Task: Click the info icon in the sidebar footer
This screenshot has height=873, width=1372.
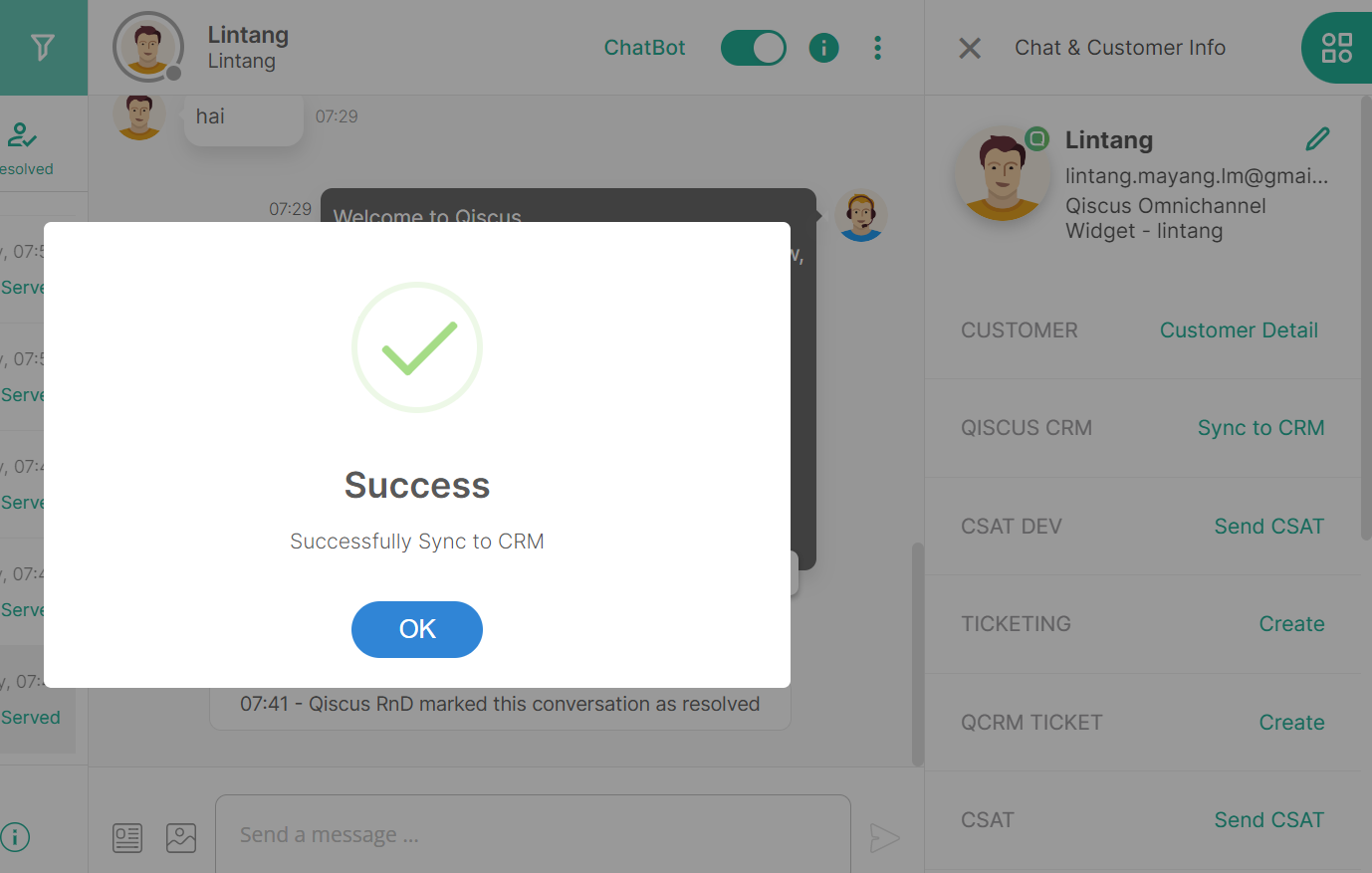Action: click(x=15, y=837)
